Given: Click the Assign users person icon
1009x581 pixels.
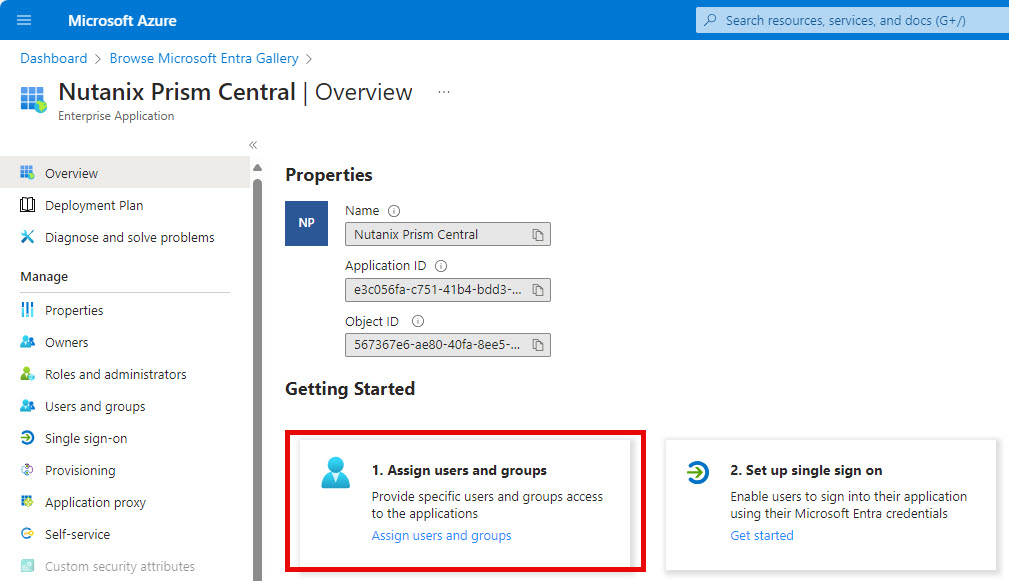Looking at the screenshot, I should click(335, 473).
